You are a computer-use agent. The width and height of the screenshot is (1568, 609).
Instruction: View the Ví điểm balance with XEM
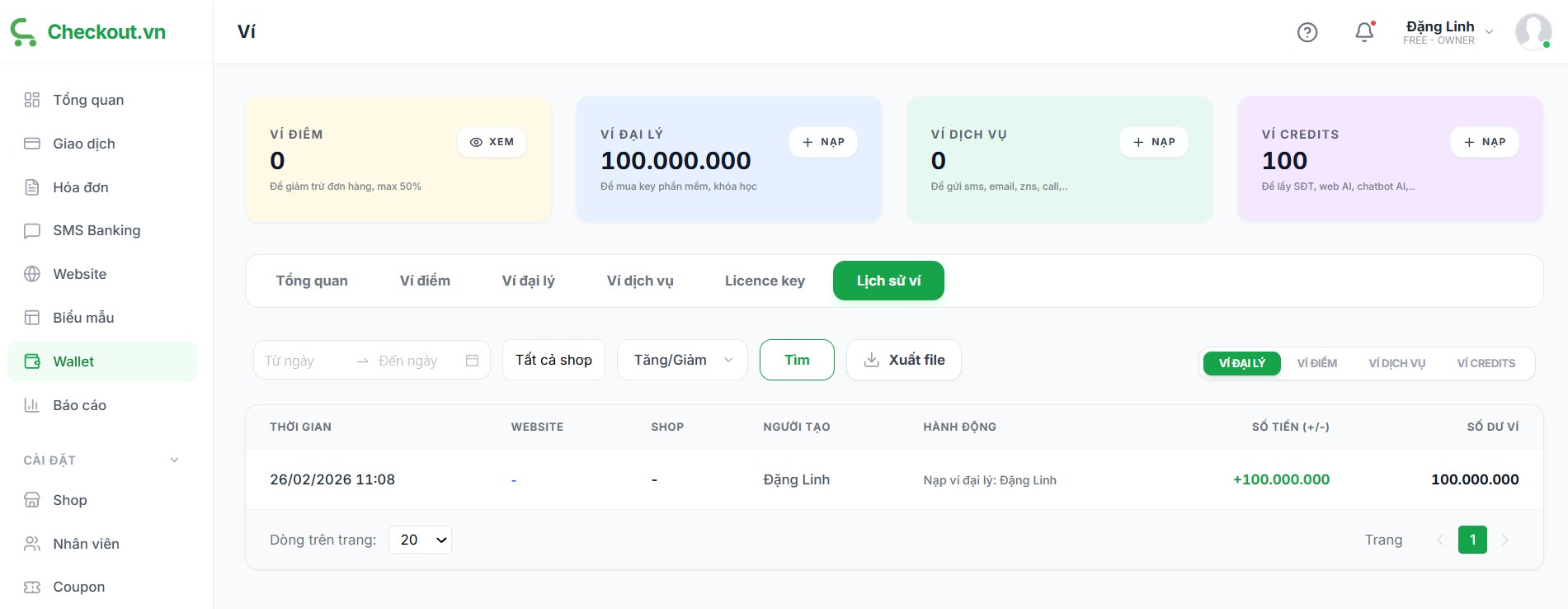tap(492, 142)
